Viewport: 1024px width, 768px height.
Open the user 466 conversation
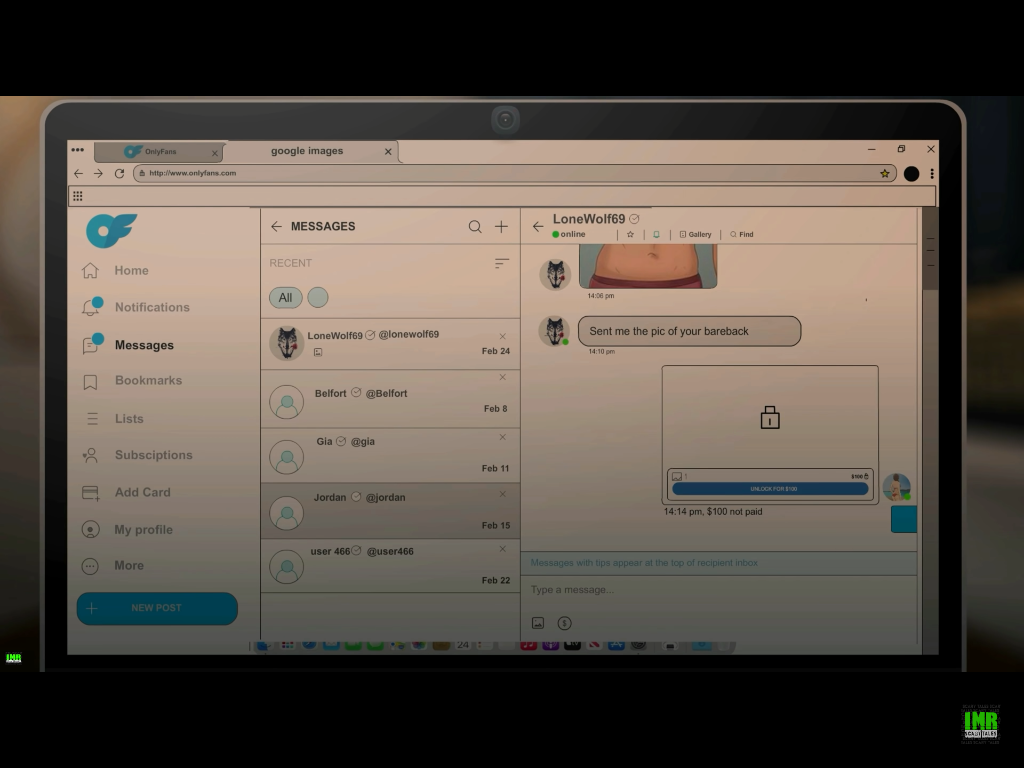(391, 566)
